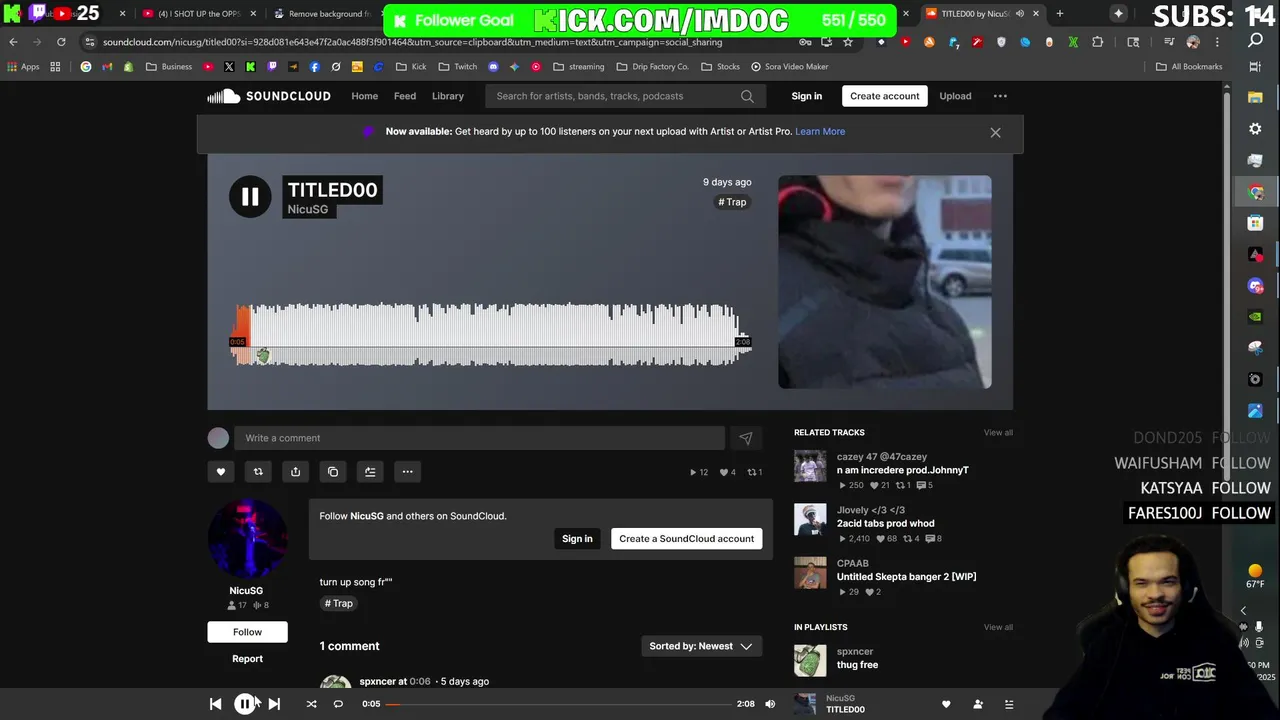Seek within the track waveform
This screenshot has width=1280, height=720.
(x=490, y=335)
